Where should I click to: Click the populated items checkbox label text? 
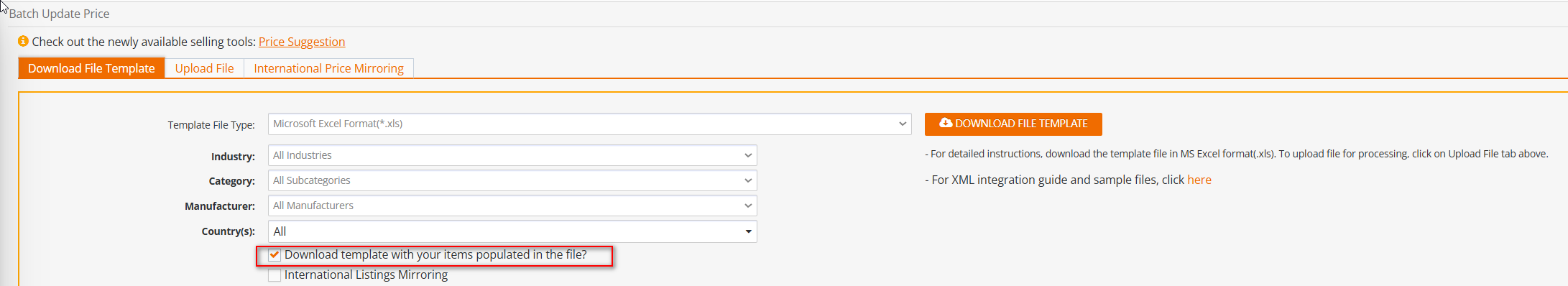[x=435, y=254]
